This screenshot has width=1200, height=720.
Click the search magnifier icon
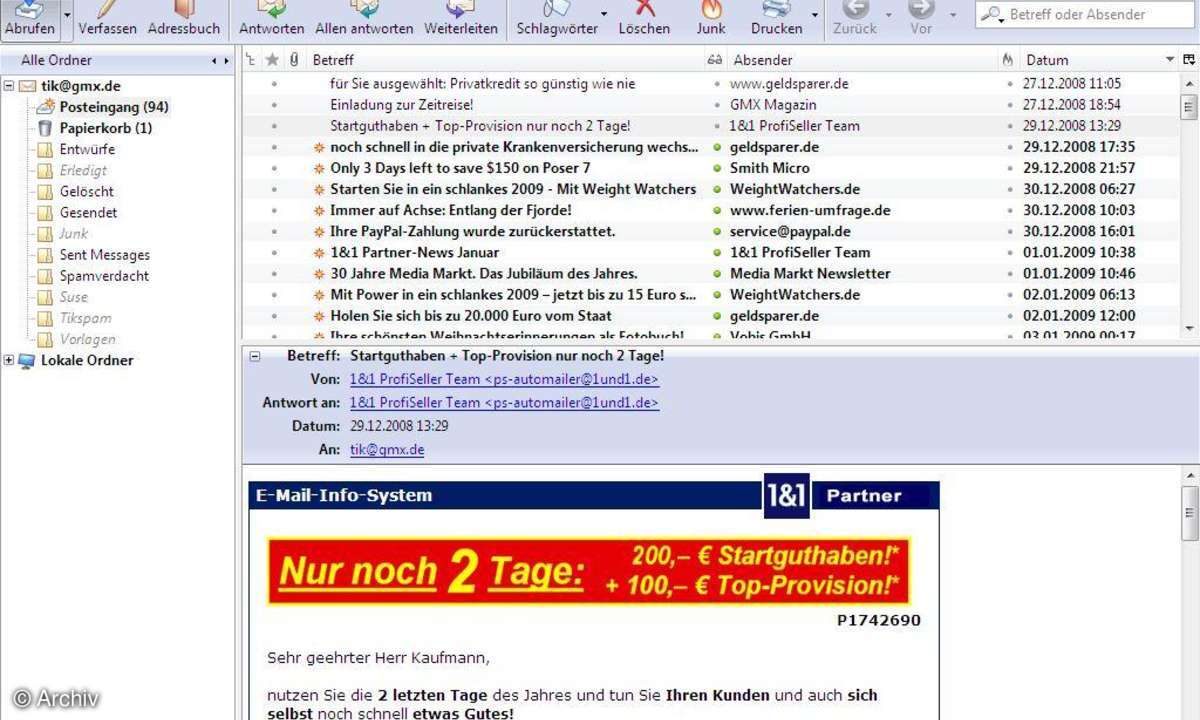[992, 15]
